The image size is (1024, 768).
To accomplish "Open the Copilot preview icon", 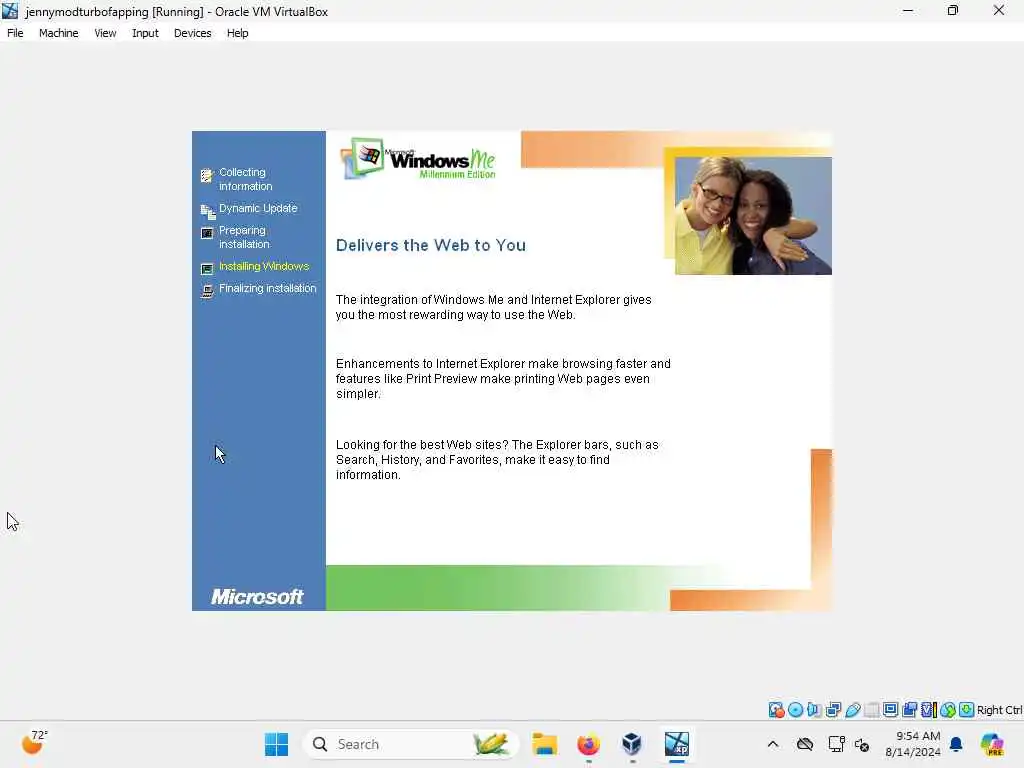I will pos(992,744).
